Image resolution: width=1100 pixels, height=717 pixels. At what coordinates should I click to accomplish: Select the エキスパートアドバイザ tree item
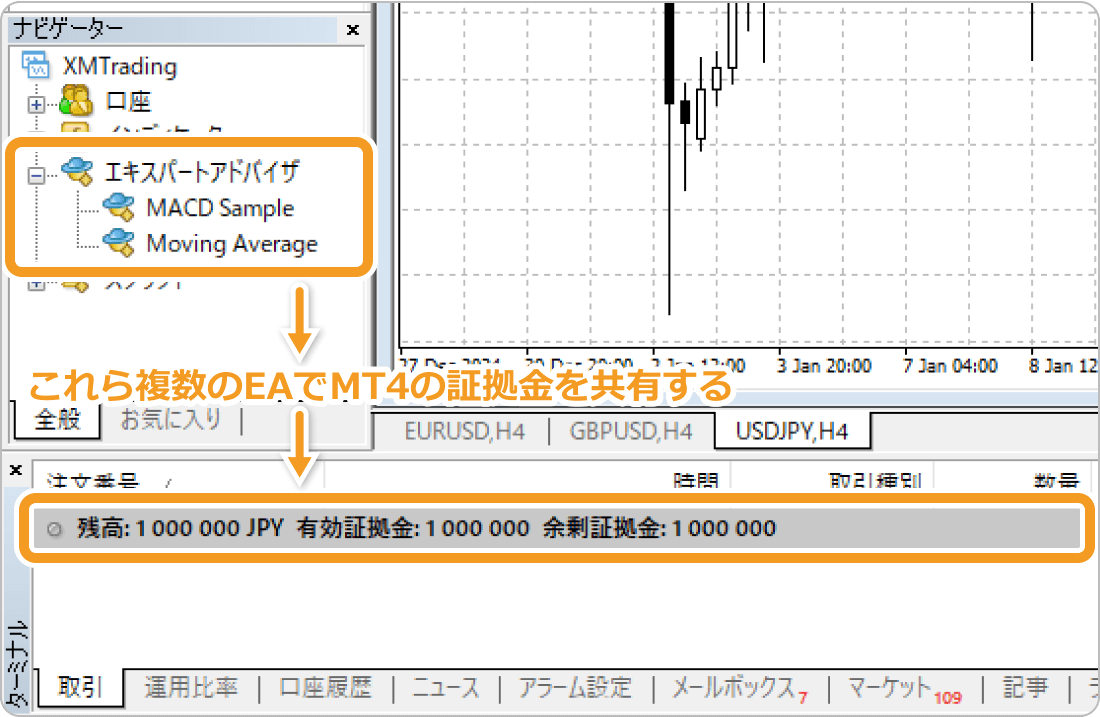tap(202, 171)
